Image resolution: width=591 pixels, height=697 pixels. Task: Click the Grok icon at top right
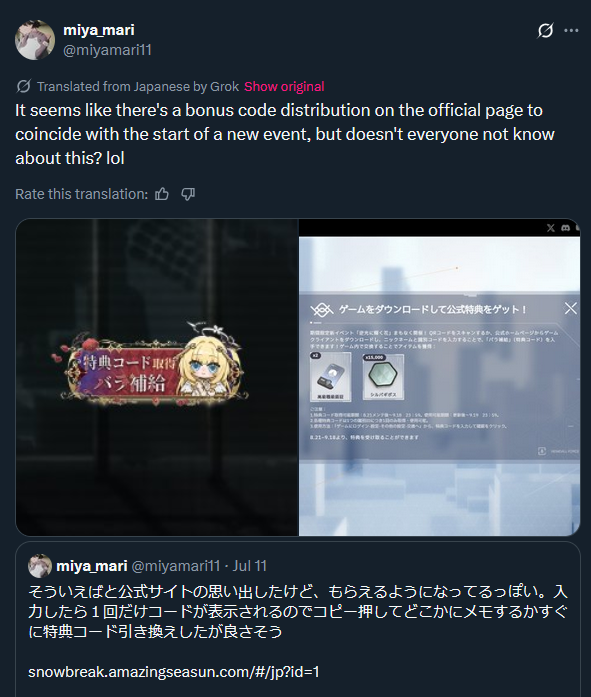click(x=545, y=30)
